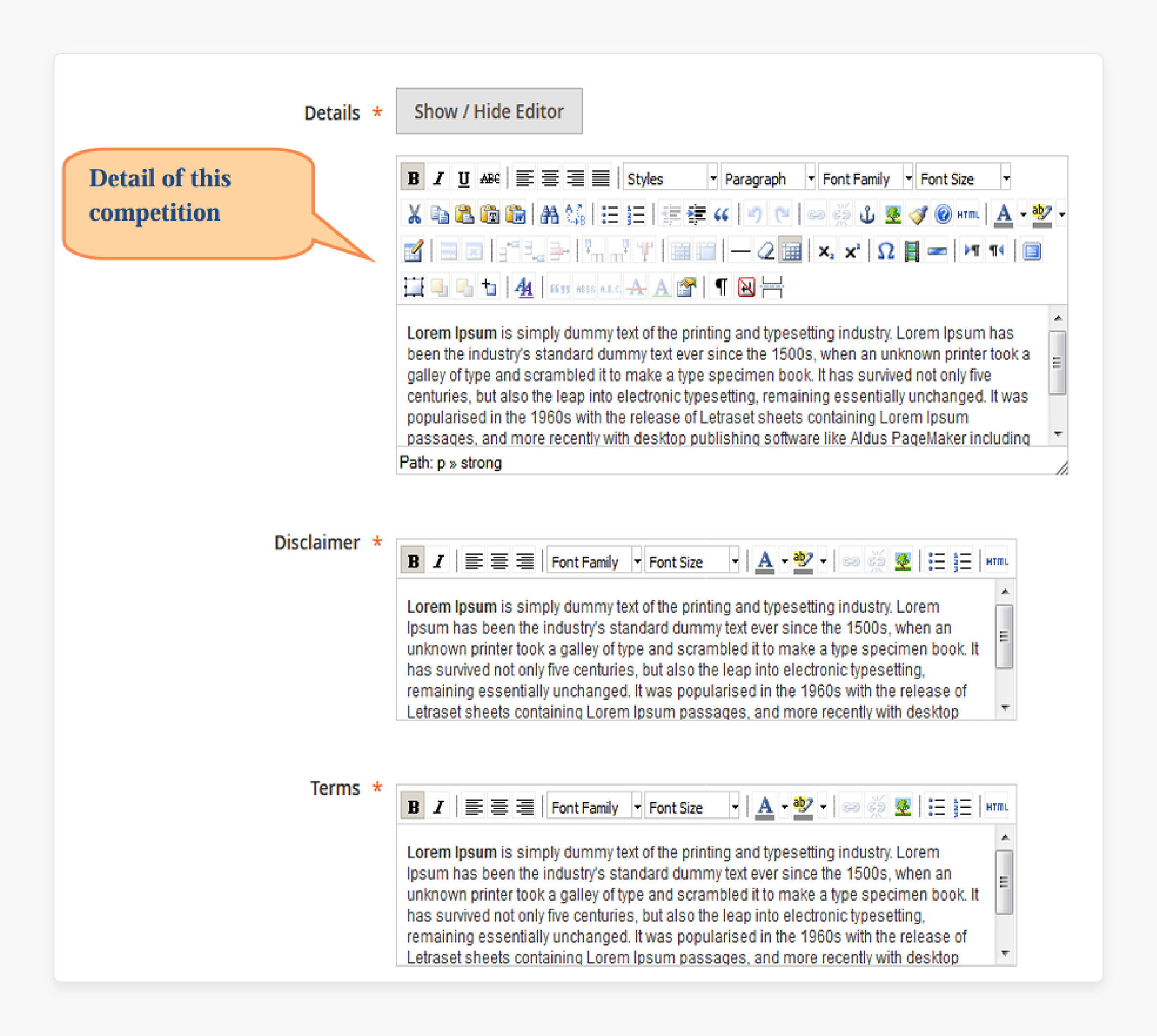Open Font Size dropdown in Terms editor
The width and height of the screenshot is (1157, 1036).
pyautogui.click(x=692, y=807)
